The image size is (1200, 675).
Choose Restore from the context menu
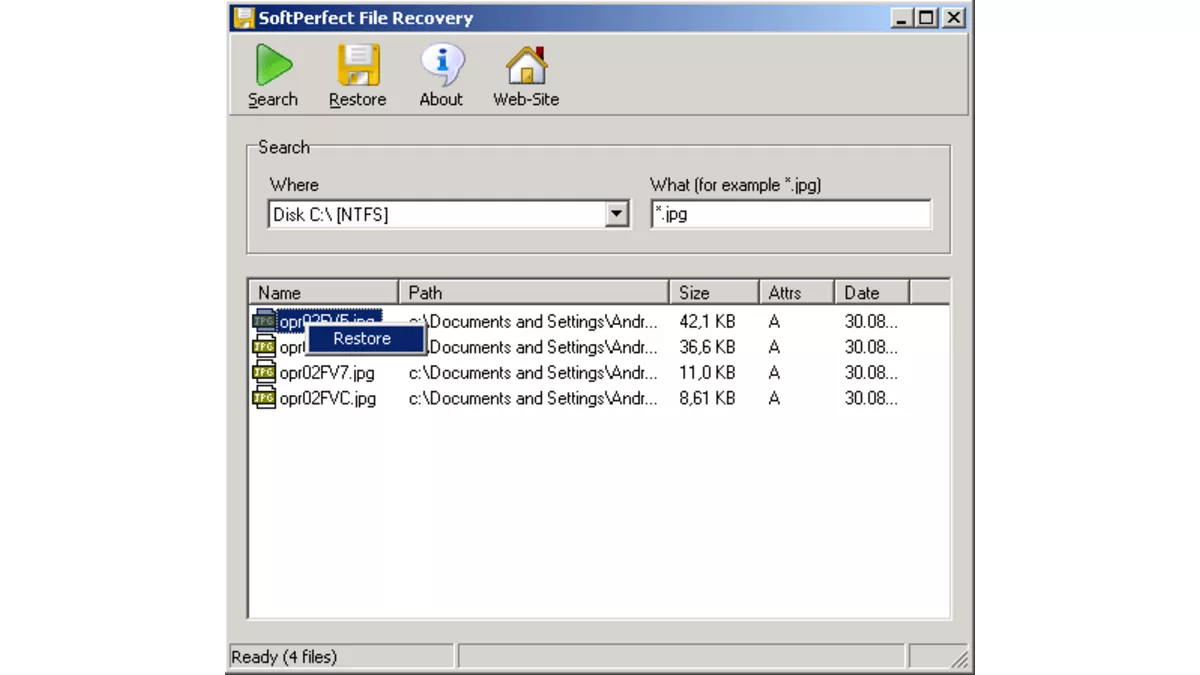pos(362,339)
